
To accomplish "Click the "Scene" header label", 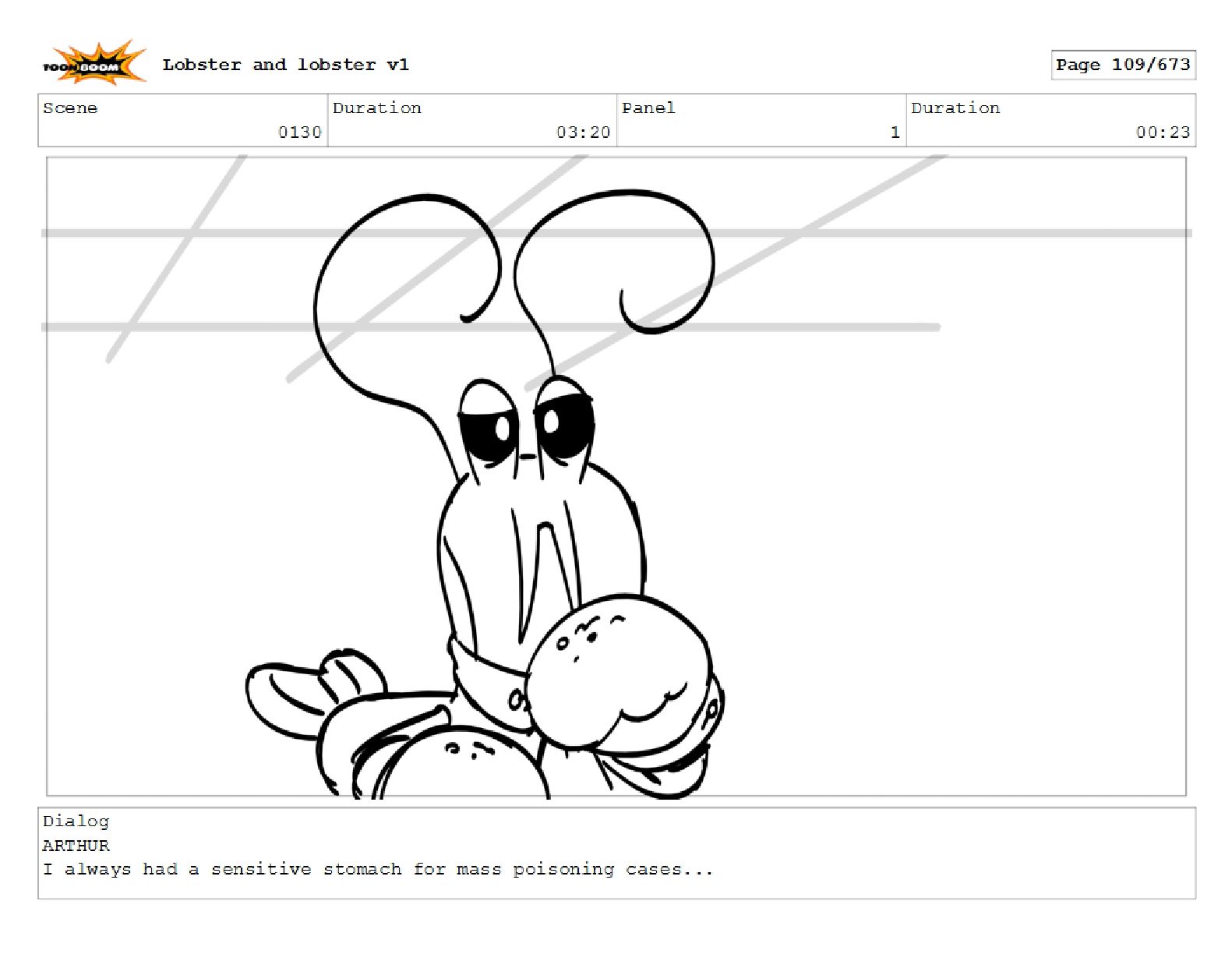I will coord(70,108).
